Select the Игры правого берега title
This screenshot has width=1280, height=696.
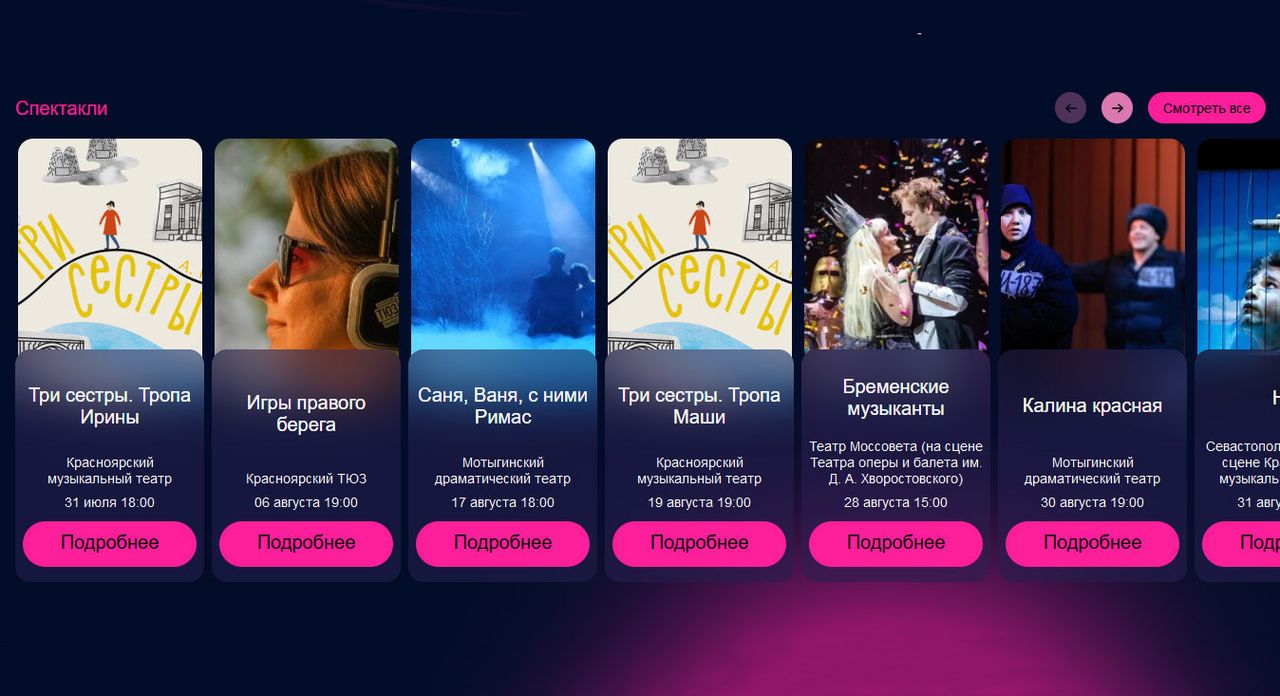(x=306, y=413)
